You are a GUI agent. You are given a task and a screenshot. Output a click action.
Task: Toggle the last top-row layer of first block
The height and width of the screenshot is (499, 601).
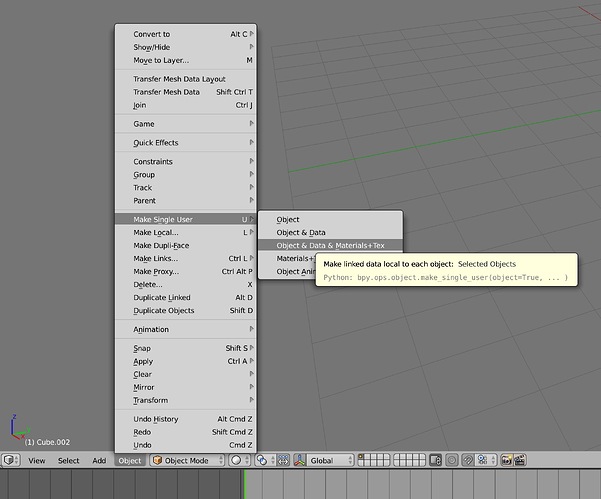click(x=386, y=457)
